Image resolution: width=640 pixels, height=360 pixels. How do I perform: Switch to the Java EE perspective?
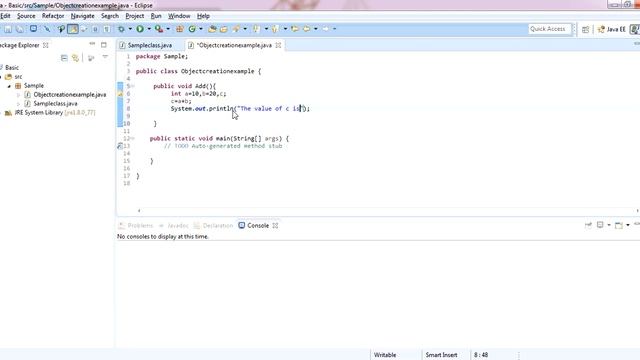[611, 29]
